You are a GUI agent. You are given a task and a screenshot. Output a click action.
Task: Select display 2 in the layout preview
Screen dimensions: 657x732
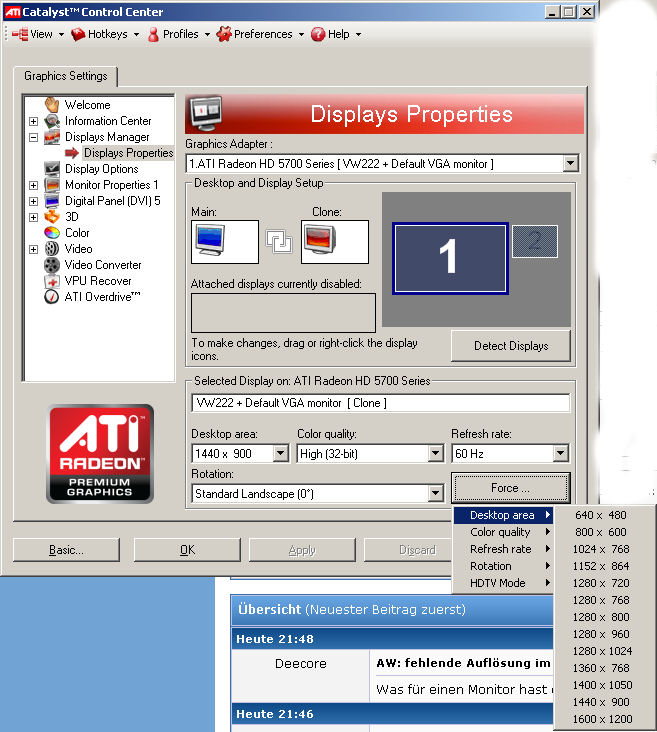coord(535,241)
